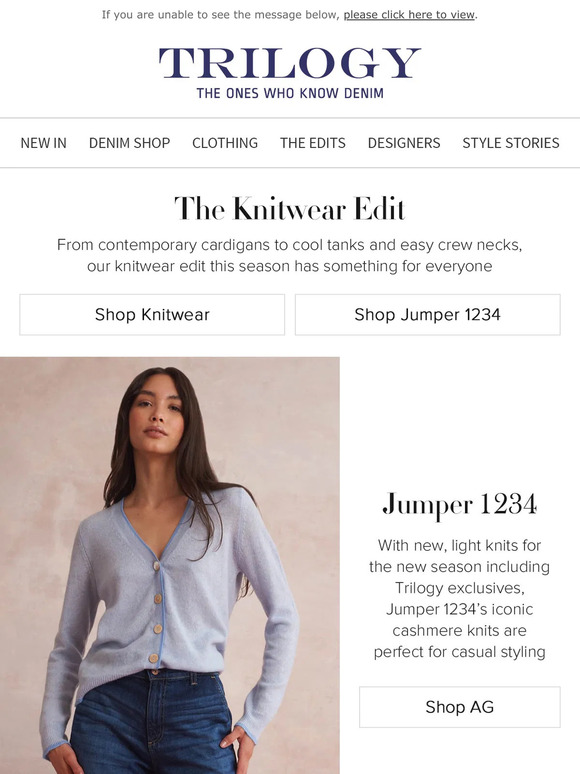This screenshot has height=774, width=580.
Task: Click the 'Jumper 1234' section heading
Action: [460, 504]
